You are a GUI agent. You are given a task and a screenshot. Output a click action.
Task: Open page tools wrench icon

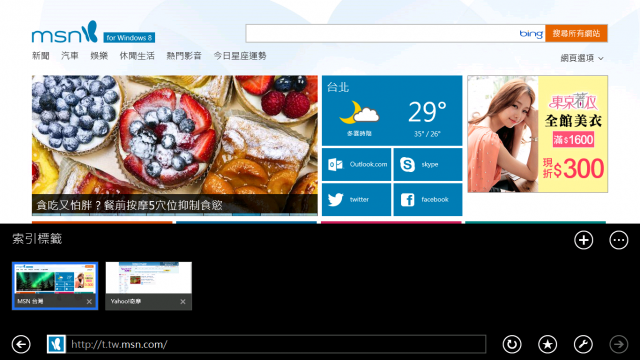(x=583, y=344)
